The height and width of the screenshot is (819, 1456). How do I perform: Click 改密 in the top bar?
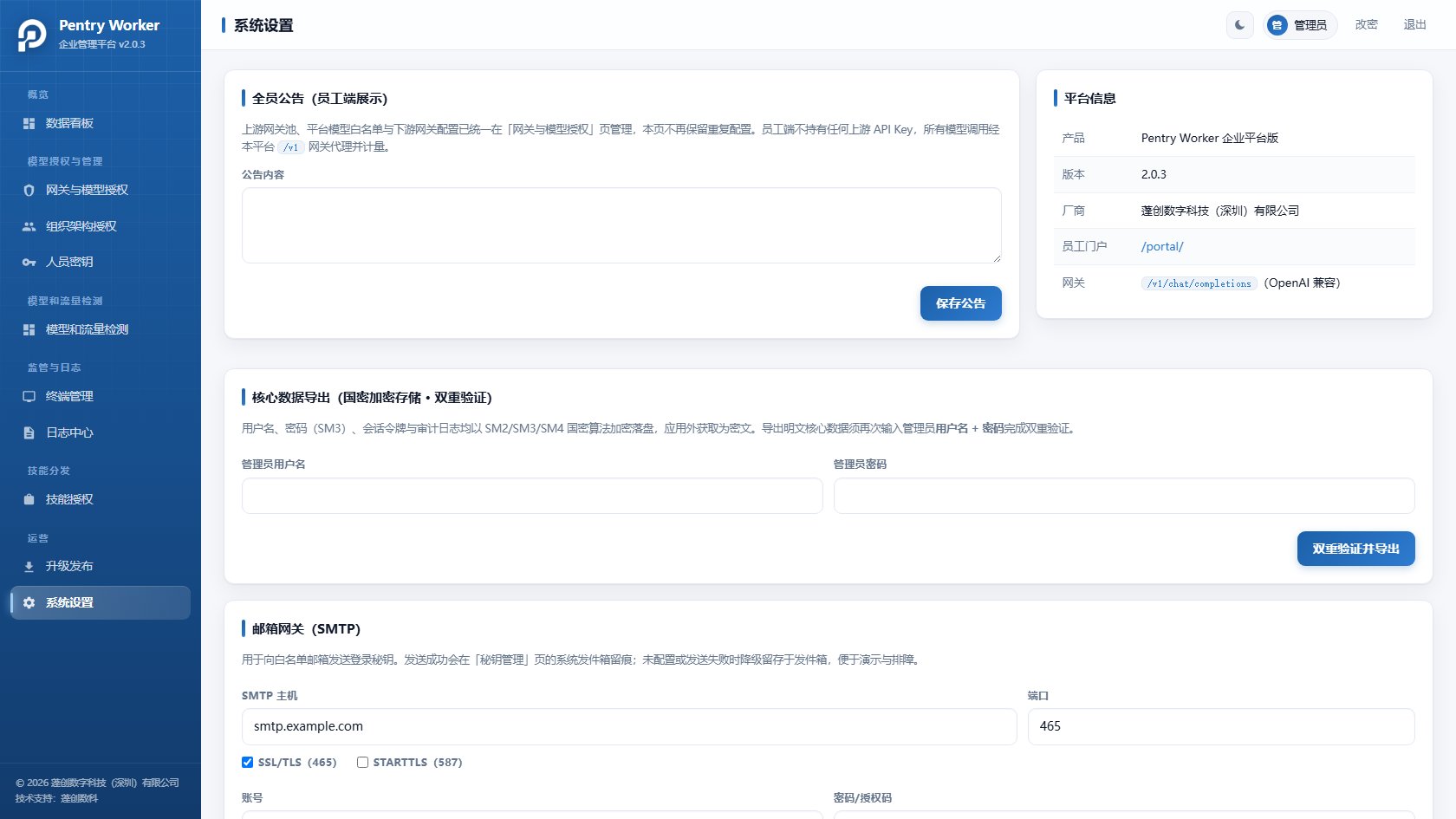(x=1367, y=25)
